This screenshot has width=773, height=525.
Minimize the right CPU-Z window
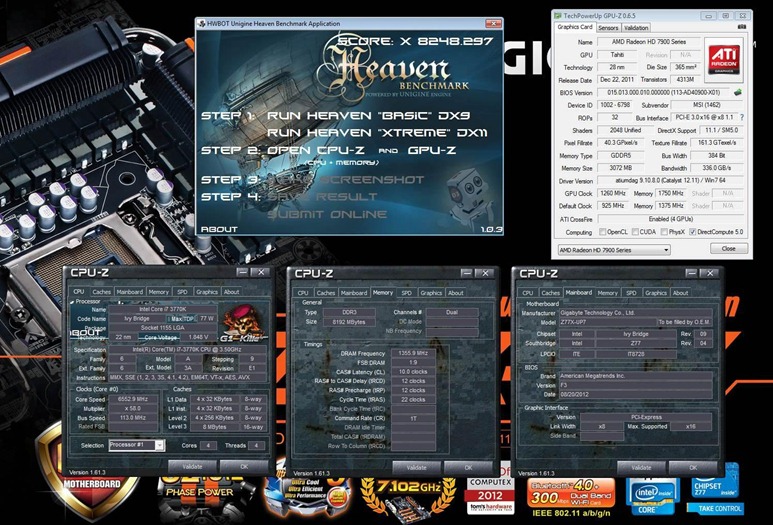click(x=691, y=273)
